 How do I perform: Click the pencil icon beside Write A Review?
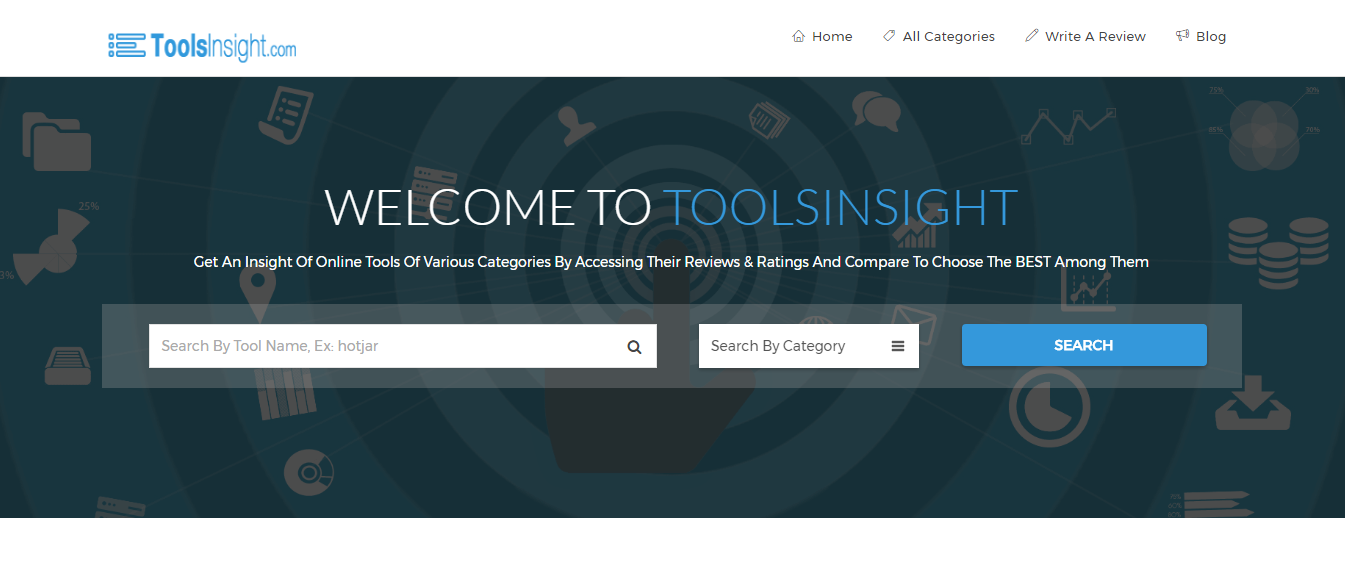1032,36
